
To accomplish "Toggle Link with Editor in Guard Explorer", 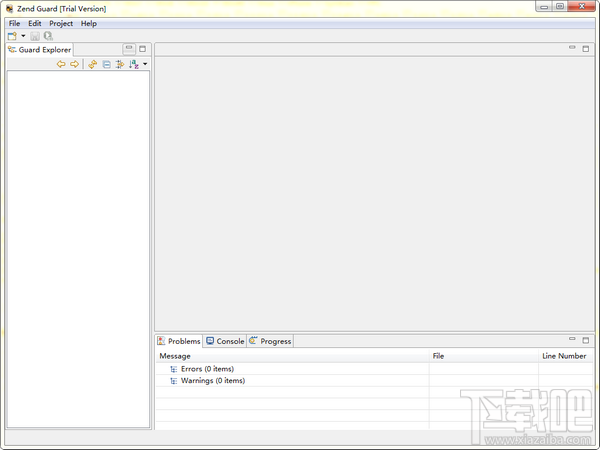I will tap(120, 64).
